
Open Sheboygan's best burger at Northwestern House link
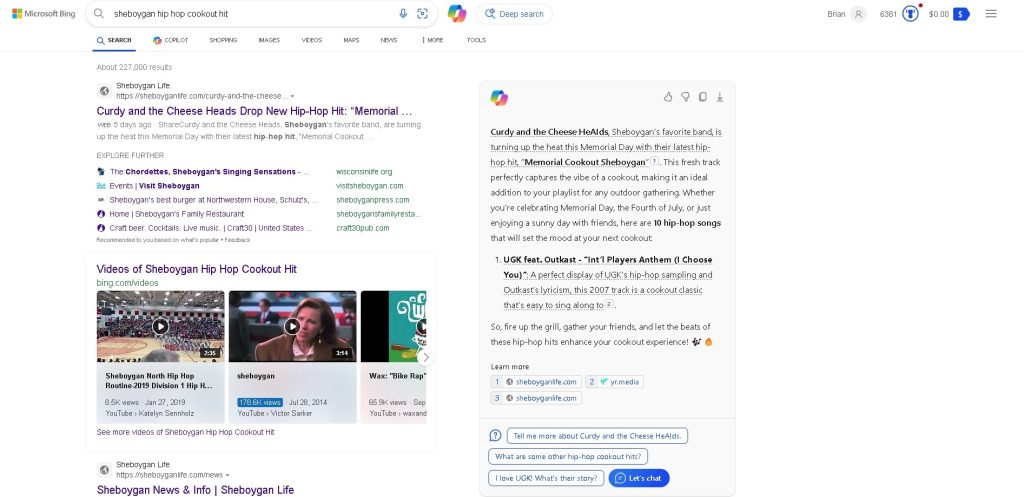214,200
